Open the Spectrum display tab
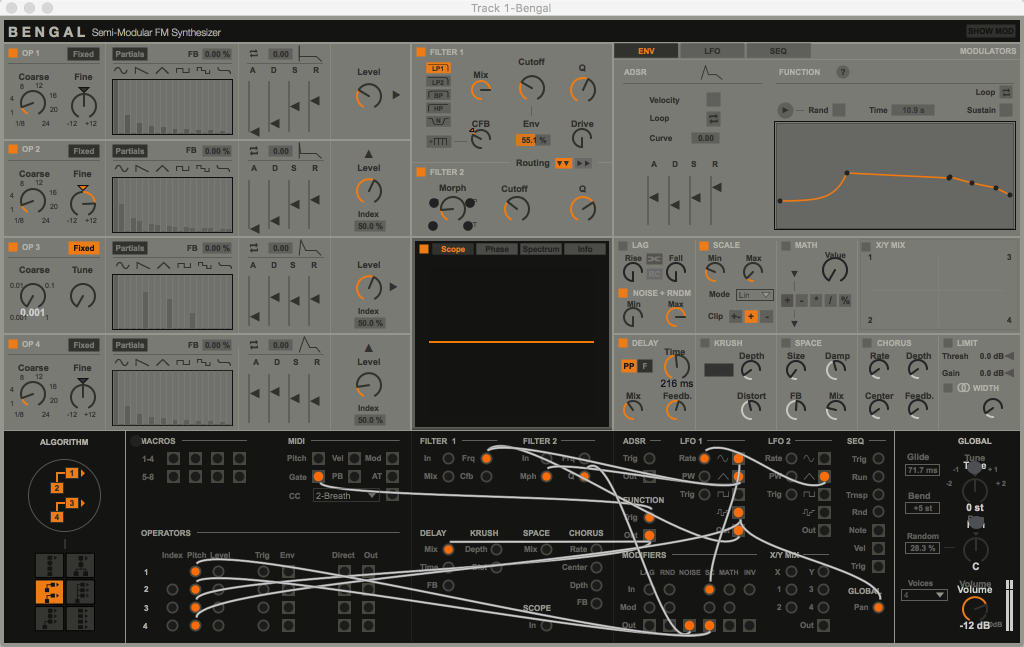 (540, 249)
